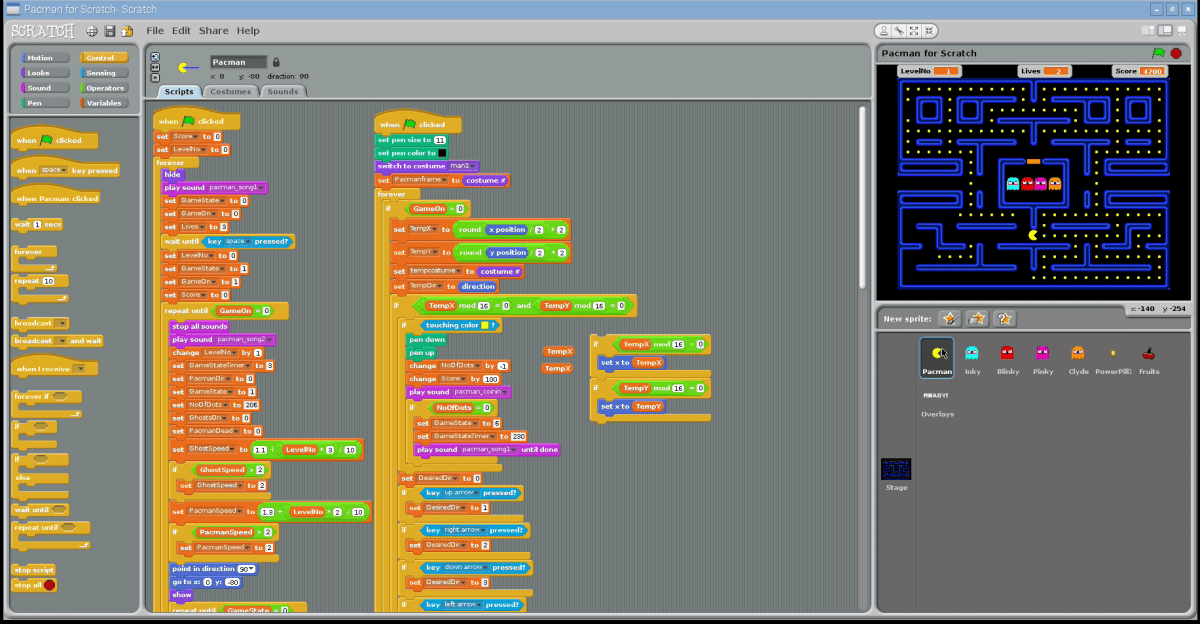Open the File menu
The height and width of the screenshot is (624, 1200).
155,31
